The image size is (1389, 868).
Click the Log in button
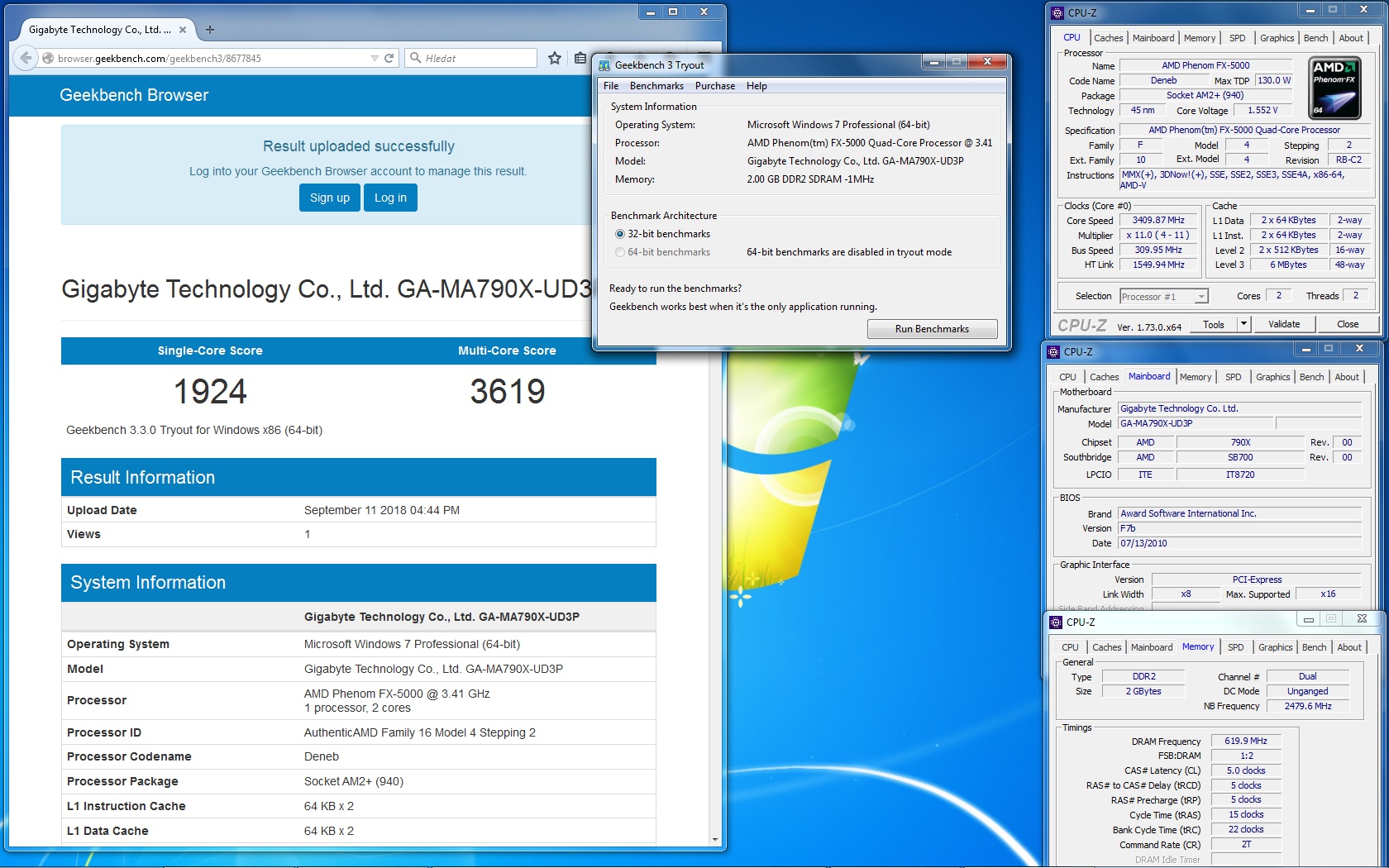click(x=390, y=198)
